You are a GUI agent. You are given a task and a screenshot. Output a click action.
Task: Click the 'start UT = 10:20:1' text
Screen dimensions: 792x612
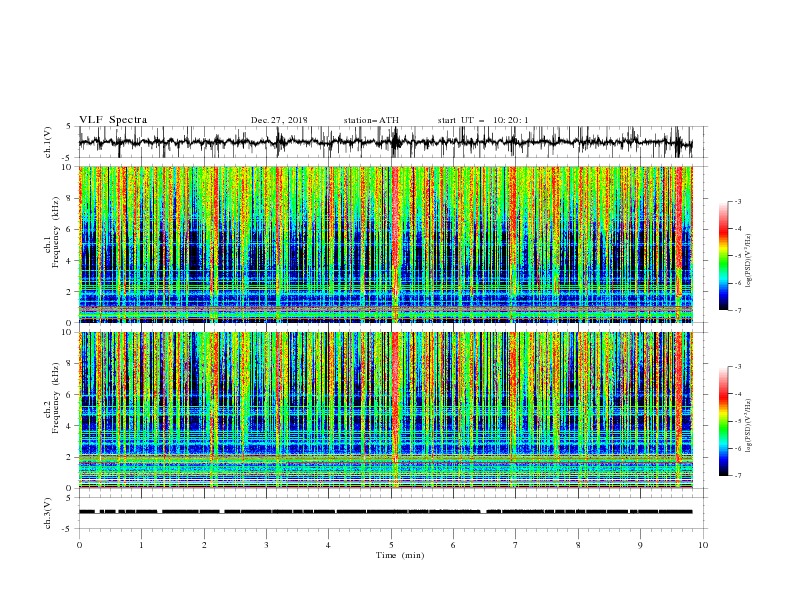(483, 120)
